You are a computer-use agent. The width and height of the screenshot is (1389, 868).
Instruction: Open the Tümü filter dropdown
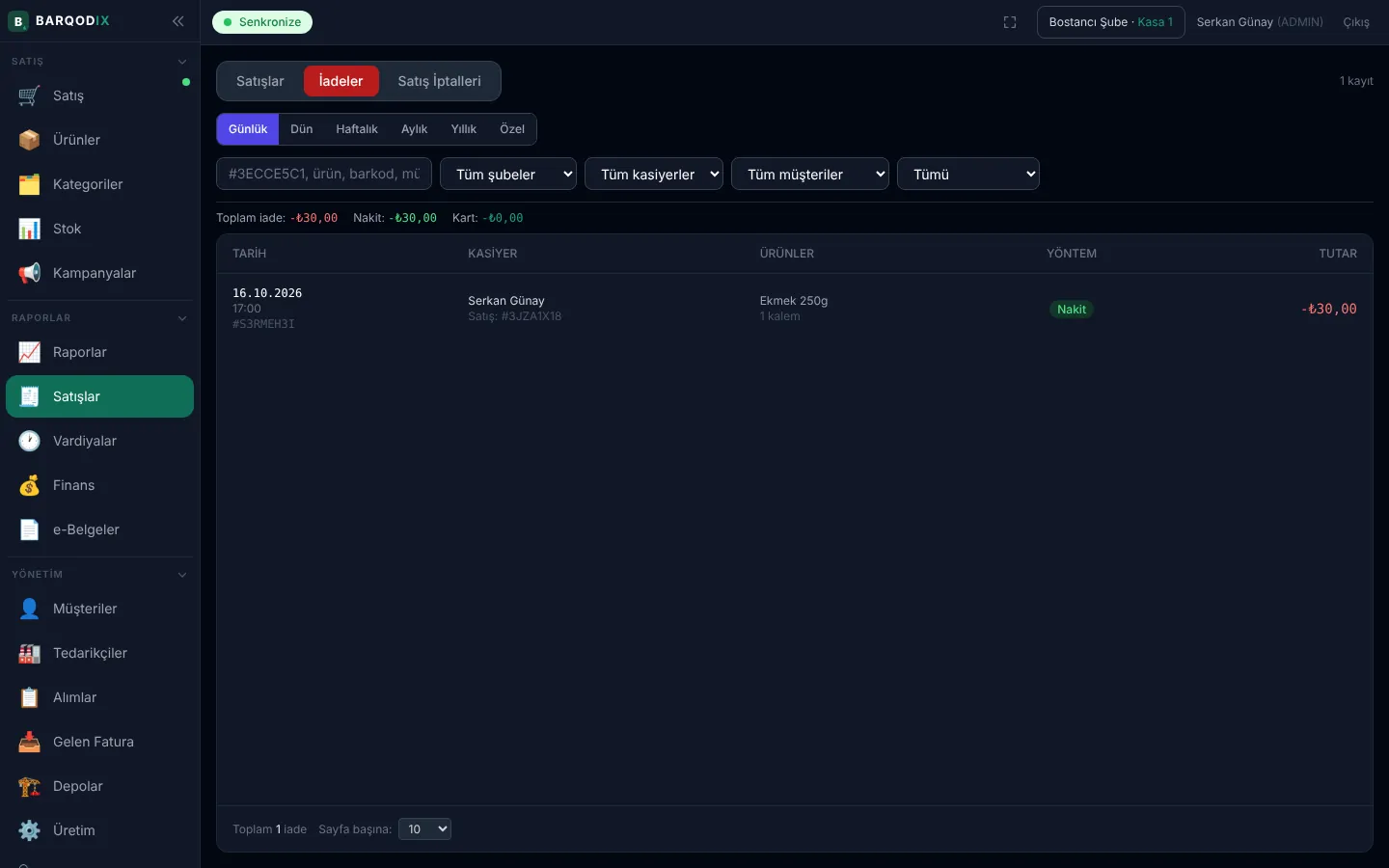[968, 174]
